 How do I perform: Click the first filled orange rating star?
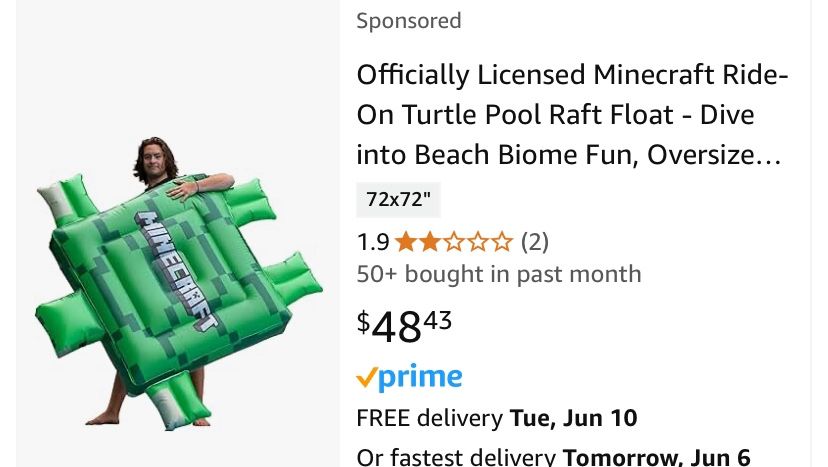pos(406,242)
